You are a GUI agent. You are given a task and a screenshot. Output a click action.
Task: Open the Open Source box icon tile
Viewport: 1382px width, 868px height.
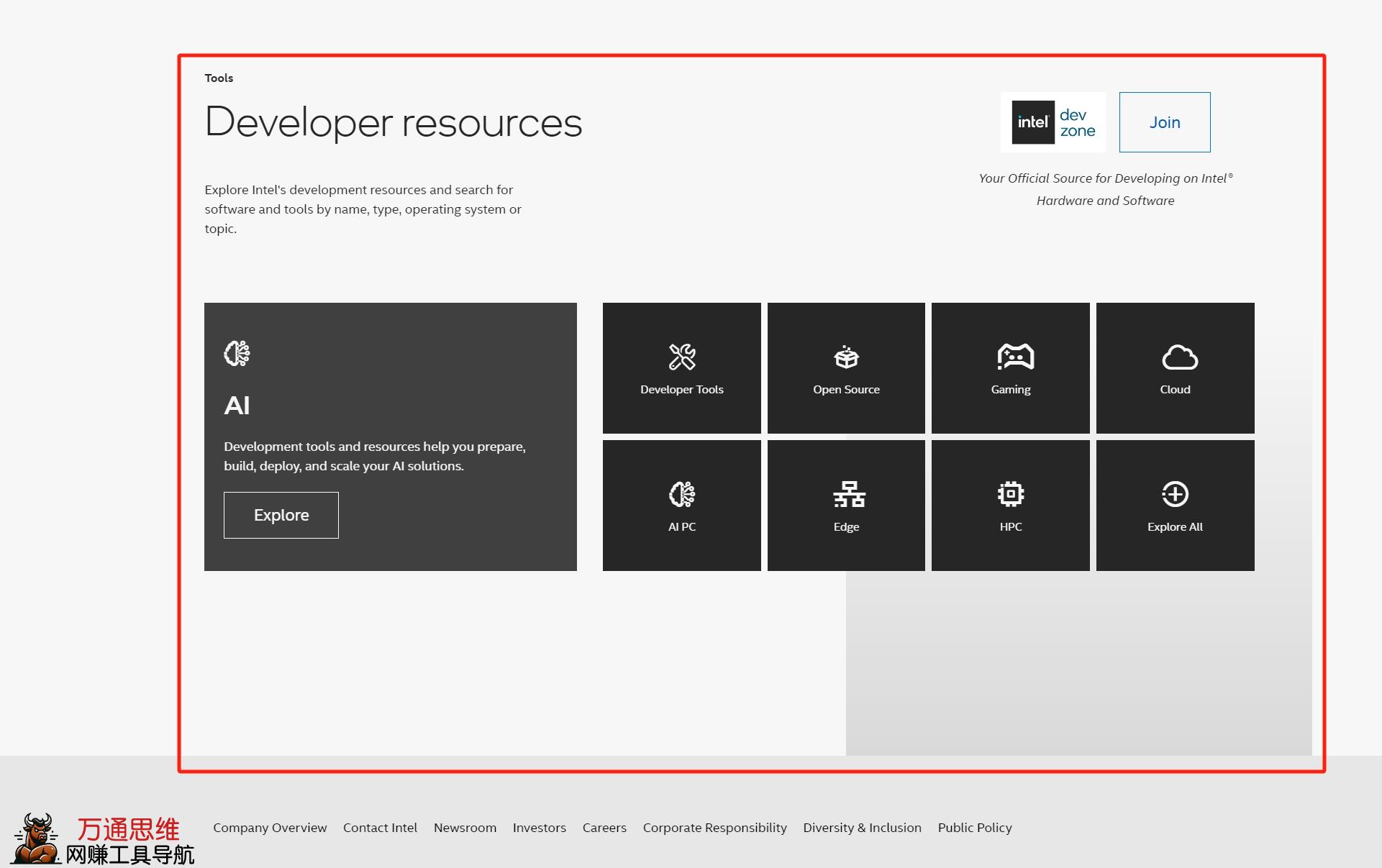(x=846, y=367)
